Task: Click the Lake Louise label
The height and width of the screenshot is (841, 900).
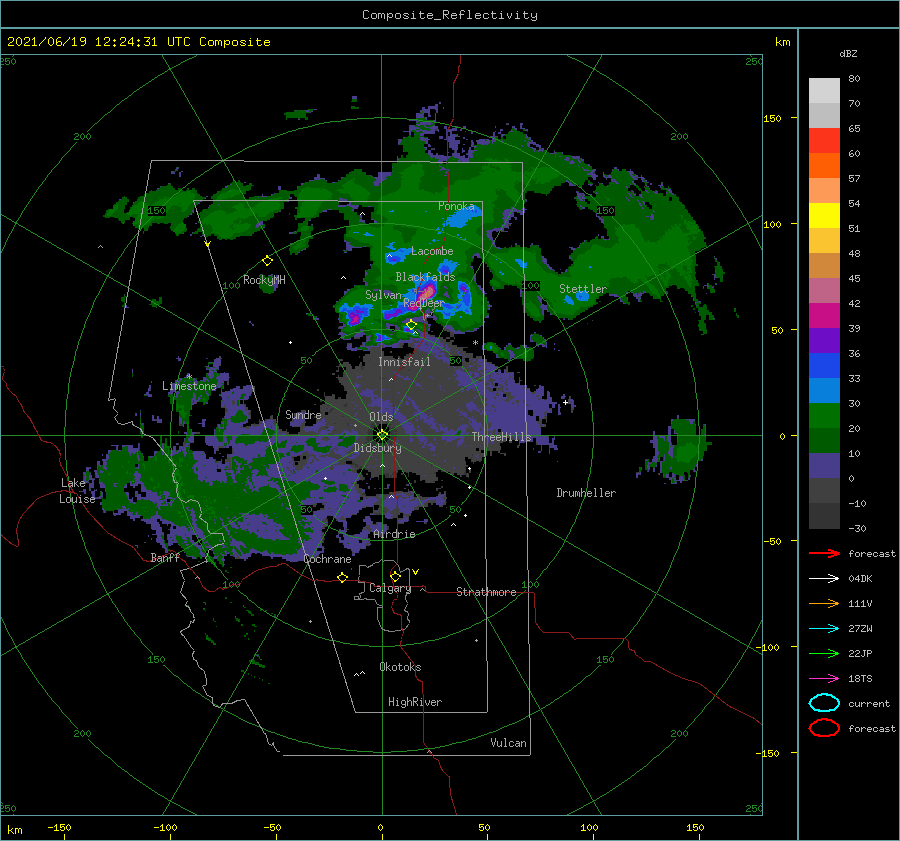Action: click(x=77, y=491)
